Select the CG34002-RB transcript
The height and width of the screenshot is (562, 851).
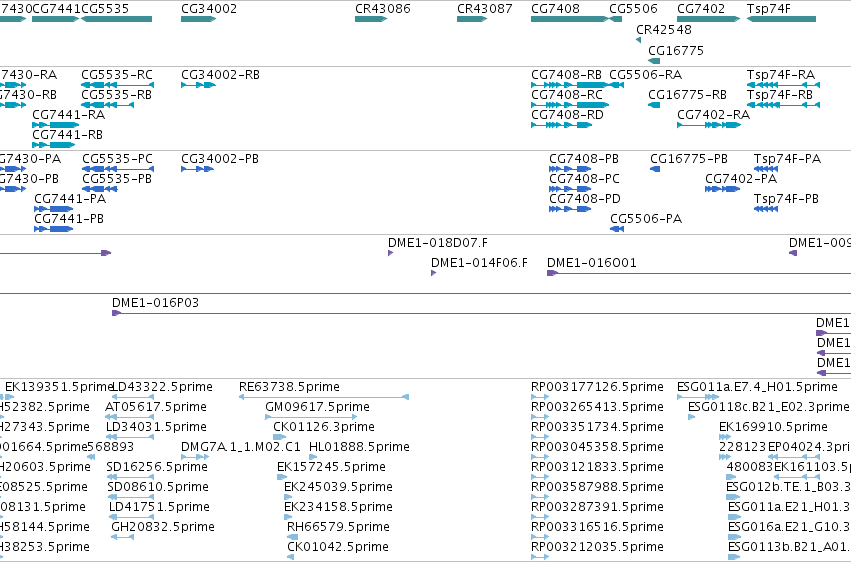pyautogui.click(x=199, y=85)
